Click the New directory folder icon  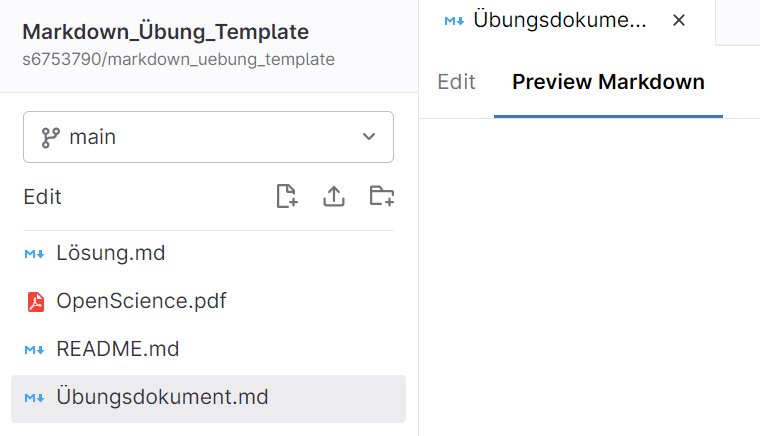pyautogui.click(x=382, y=196)
